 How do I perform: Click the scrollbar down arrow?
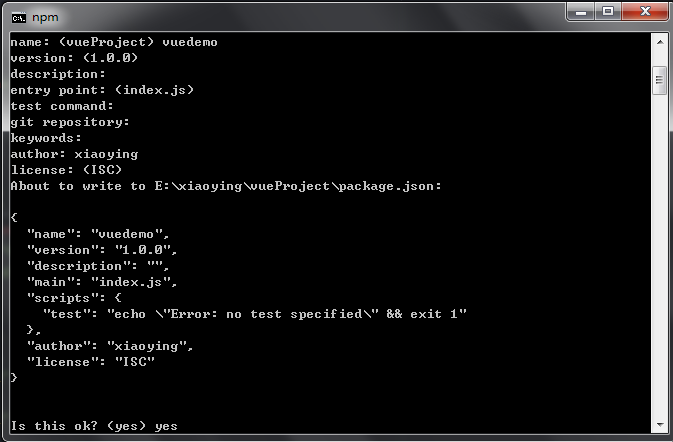[x=660, y=425]
